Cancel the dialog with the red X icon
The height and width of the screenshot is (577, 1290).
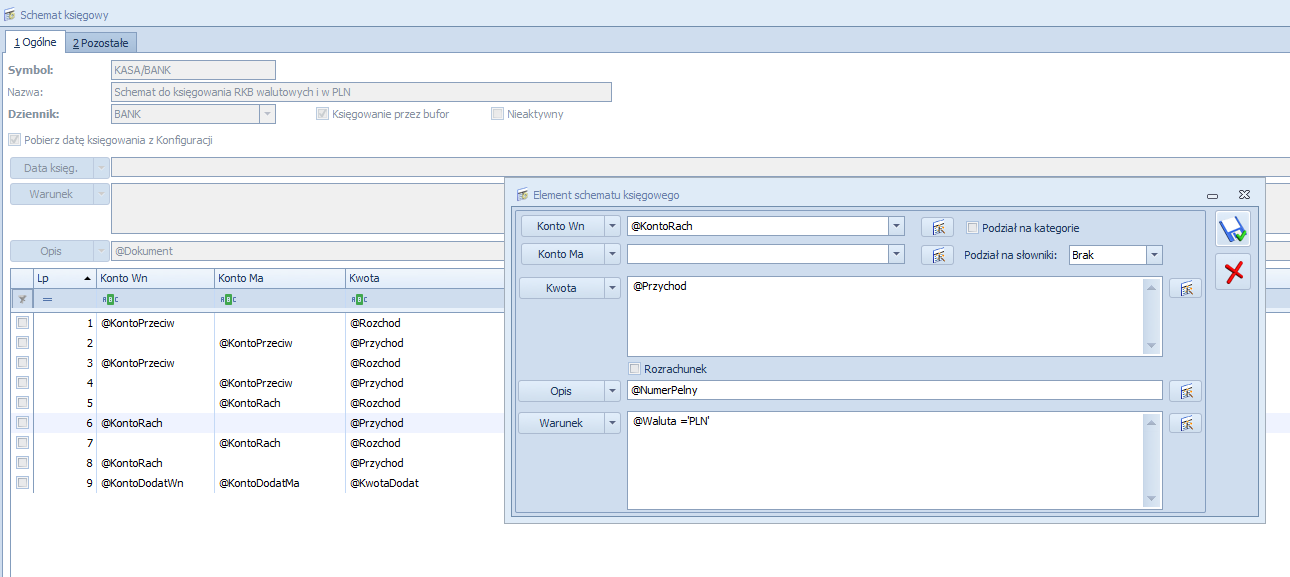(x=1233, y=272)
